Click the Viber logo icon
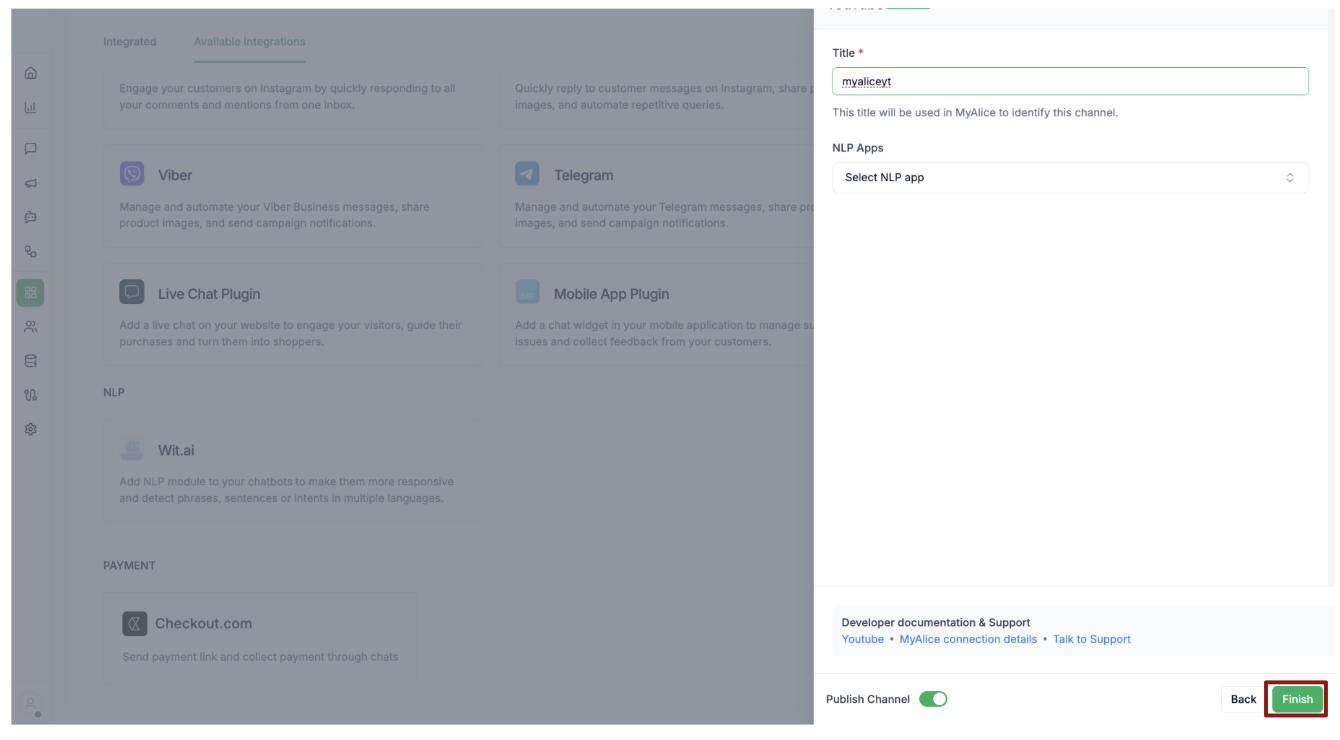Viewport: 1340px width, 740px height. point(132,174)
